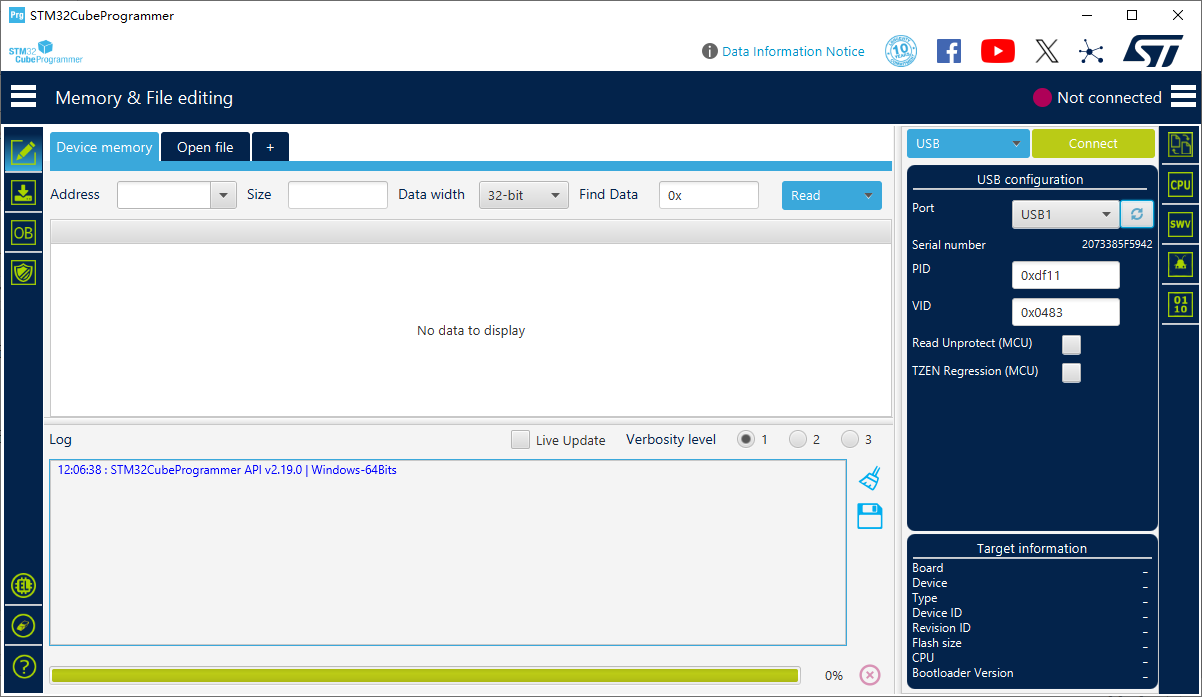Open the USB connection type dropdown
1202x697 pixels.
point(968,144)
